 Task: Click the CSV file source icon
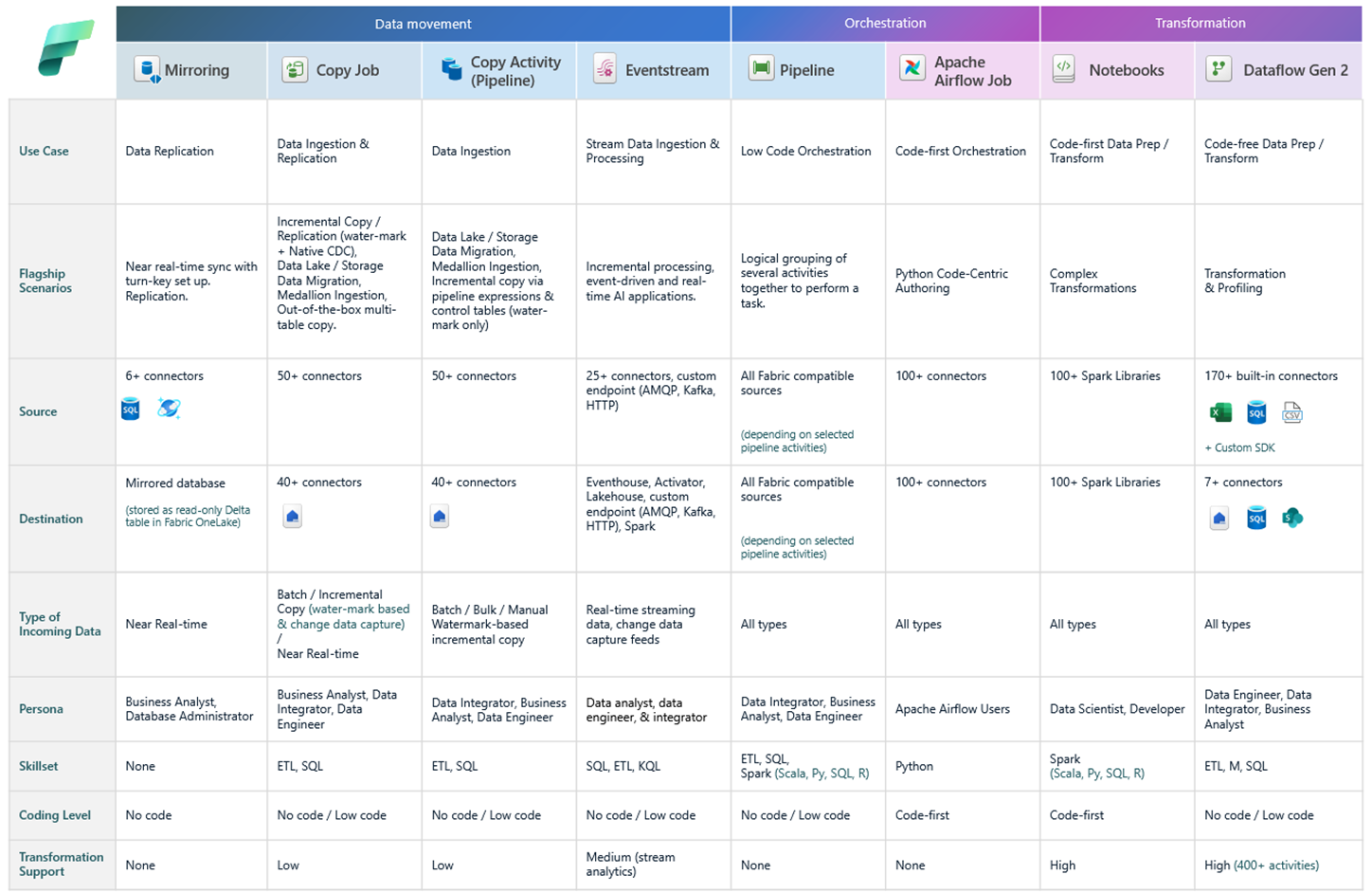(x=1292, y=412)
